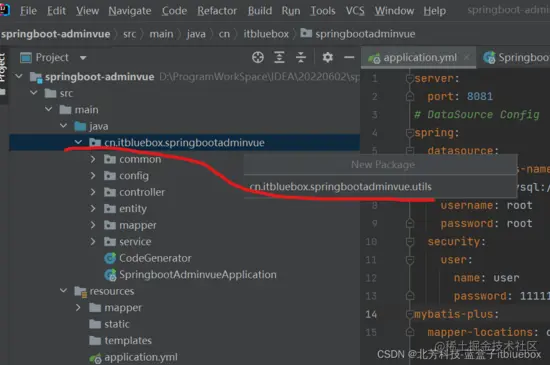Open the Navigate menu
This screenshot has width=550, height=365.
[130, 11]
